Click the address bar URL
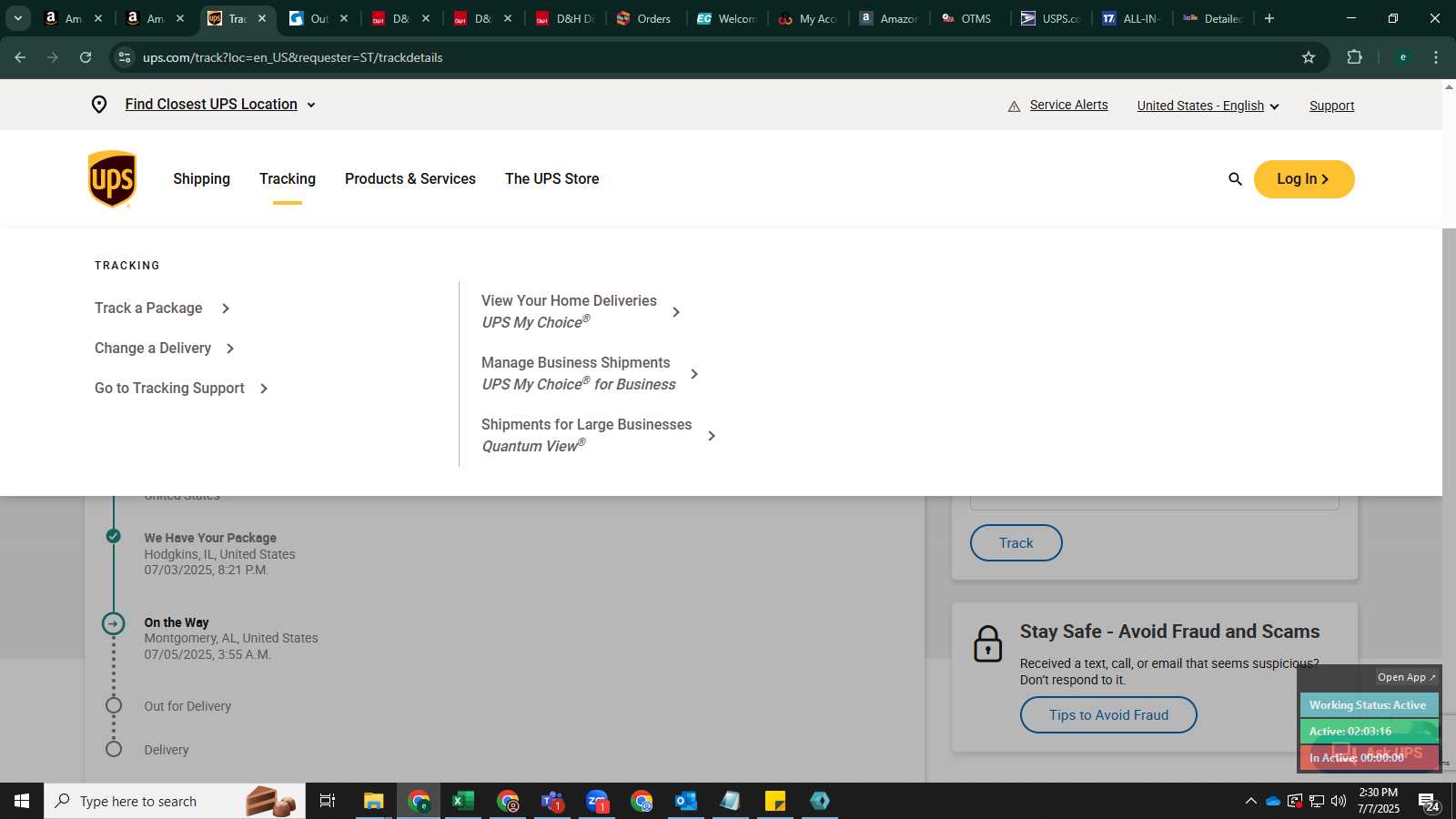This screenshot has height=819, width=1456. pos(293,57)
